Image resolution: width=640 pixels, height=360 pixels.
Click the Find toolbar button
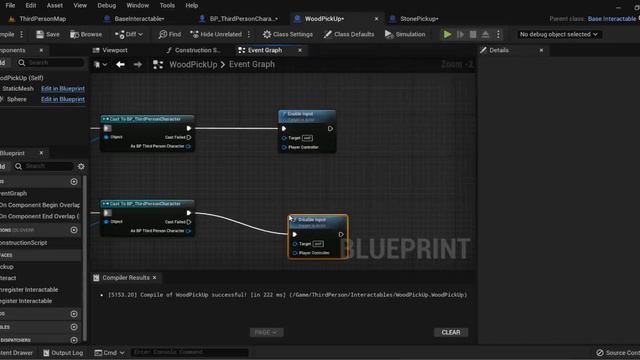170,34
